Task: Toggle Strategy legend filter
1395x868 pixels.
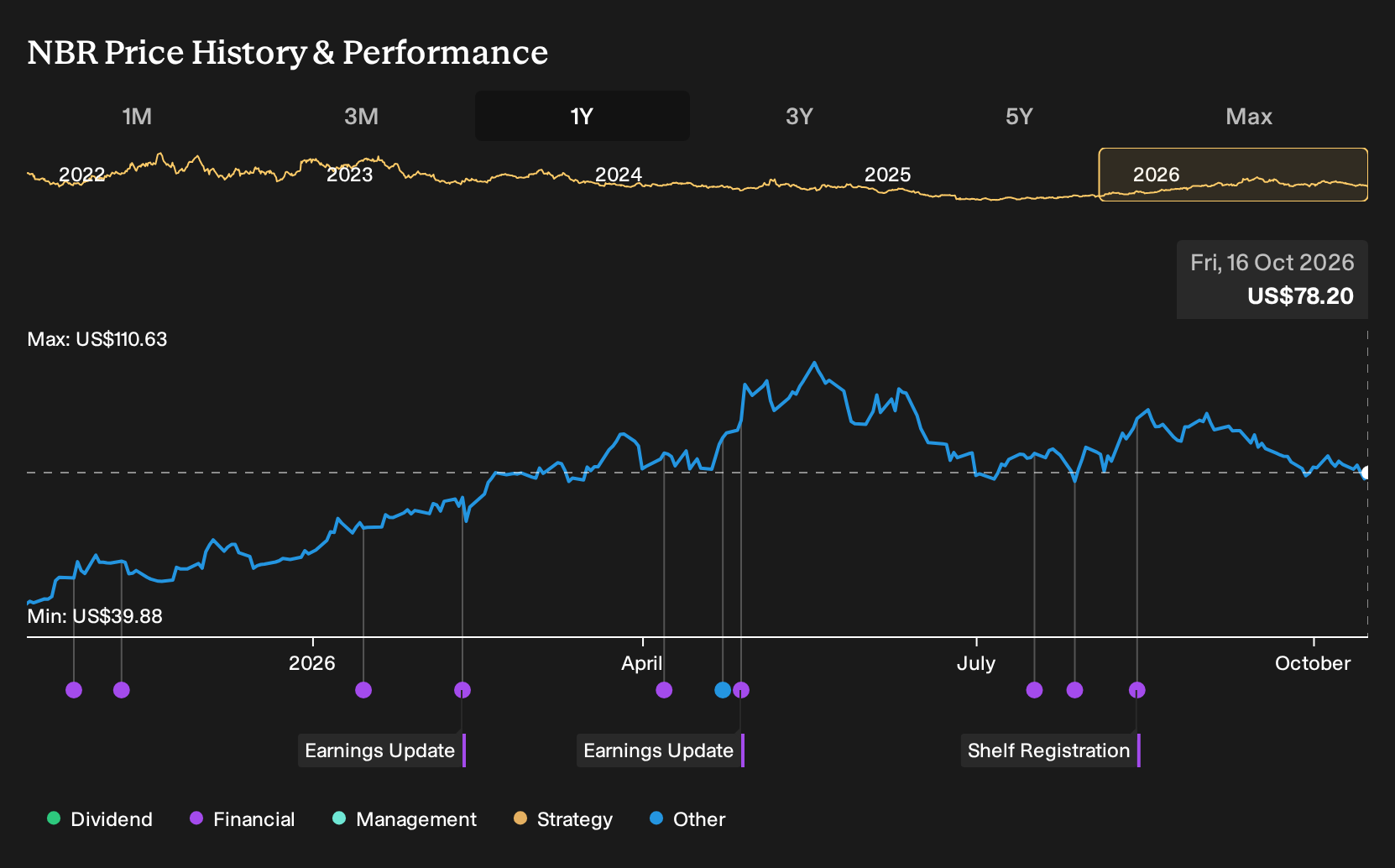Action: [x=563, y=819]
